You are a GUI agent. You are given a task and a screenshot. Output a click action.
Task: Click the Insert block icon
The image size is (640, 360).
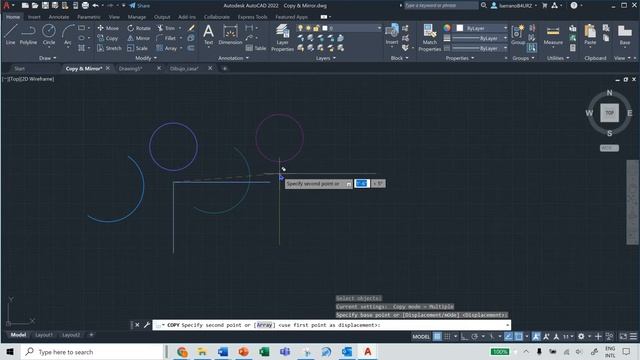coord(392,34)
